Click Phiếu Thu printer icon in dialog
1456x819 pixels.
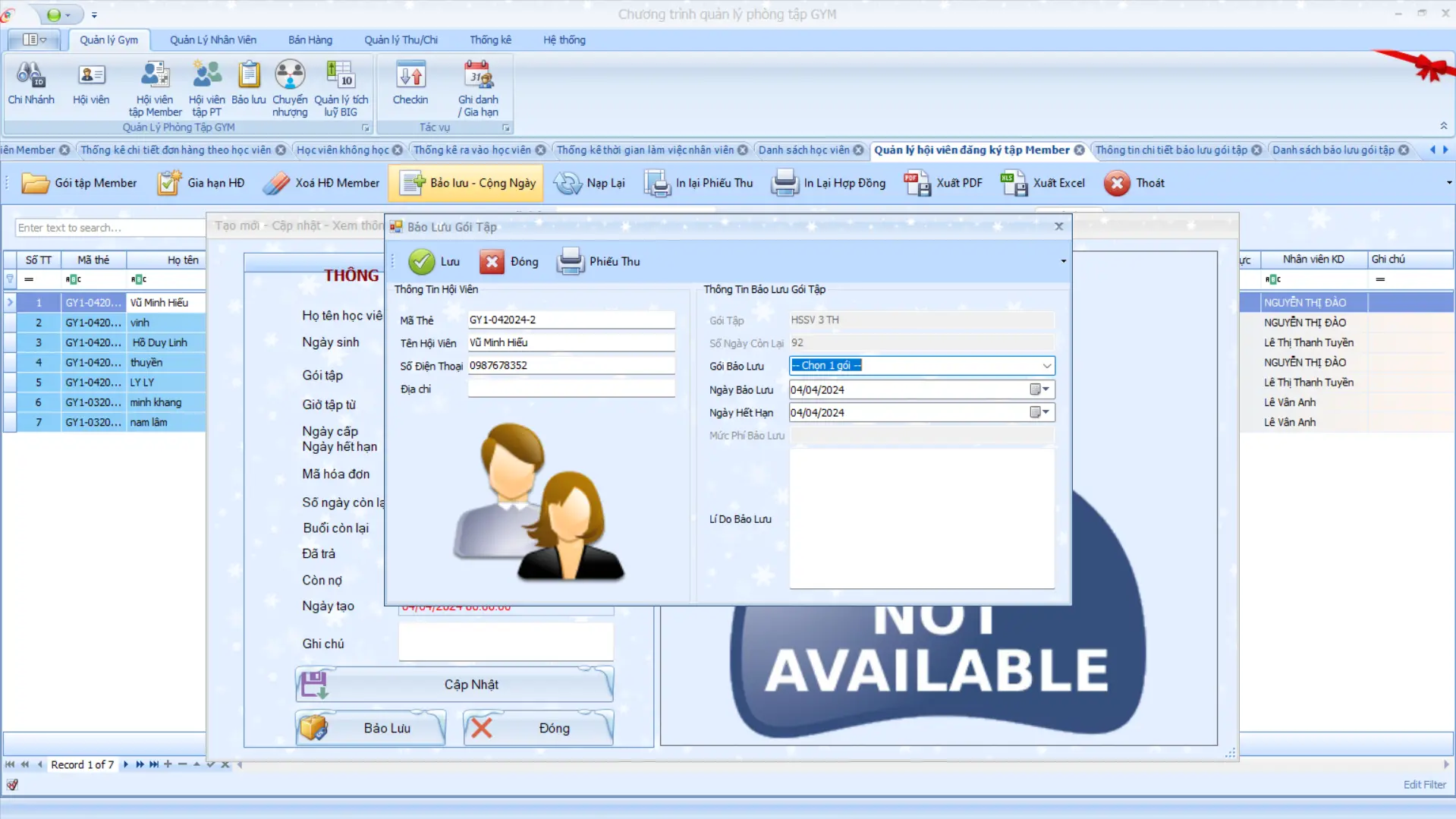click(x=571, y=261)
